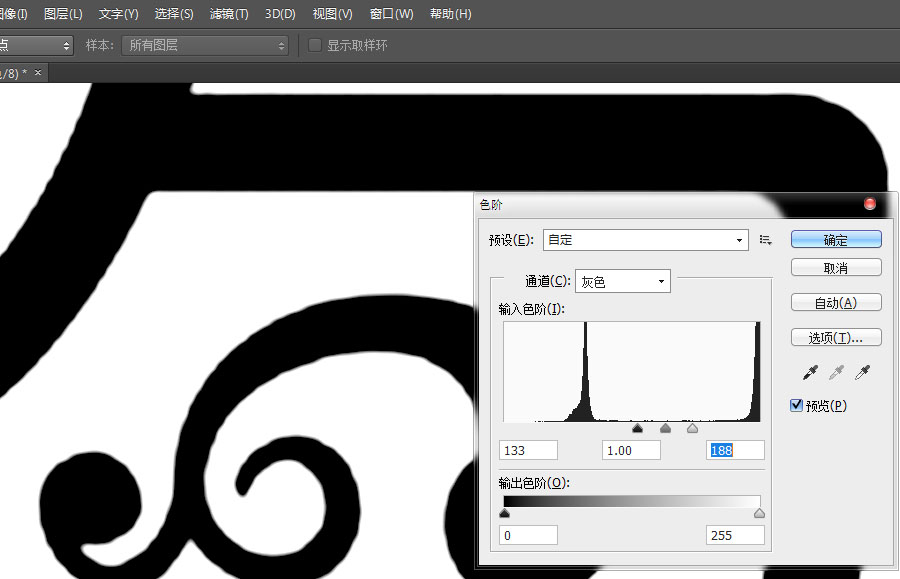The width and height of the screenshot is (900, 579).
Task: Expand the 预设 dropdown
Action: (x=645, y=240)
